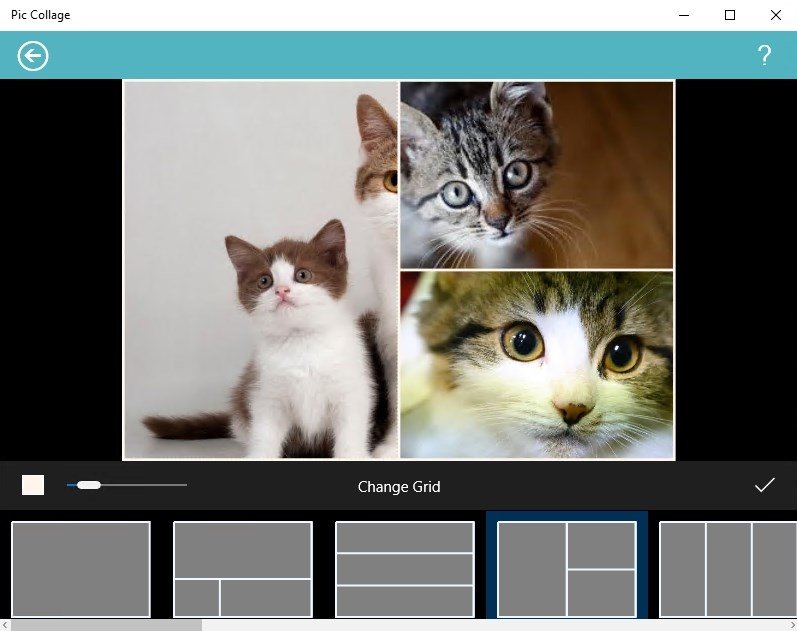Click the horizontal scrollbar thumb under layouts

[106, 625]
